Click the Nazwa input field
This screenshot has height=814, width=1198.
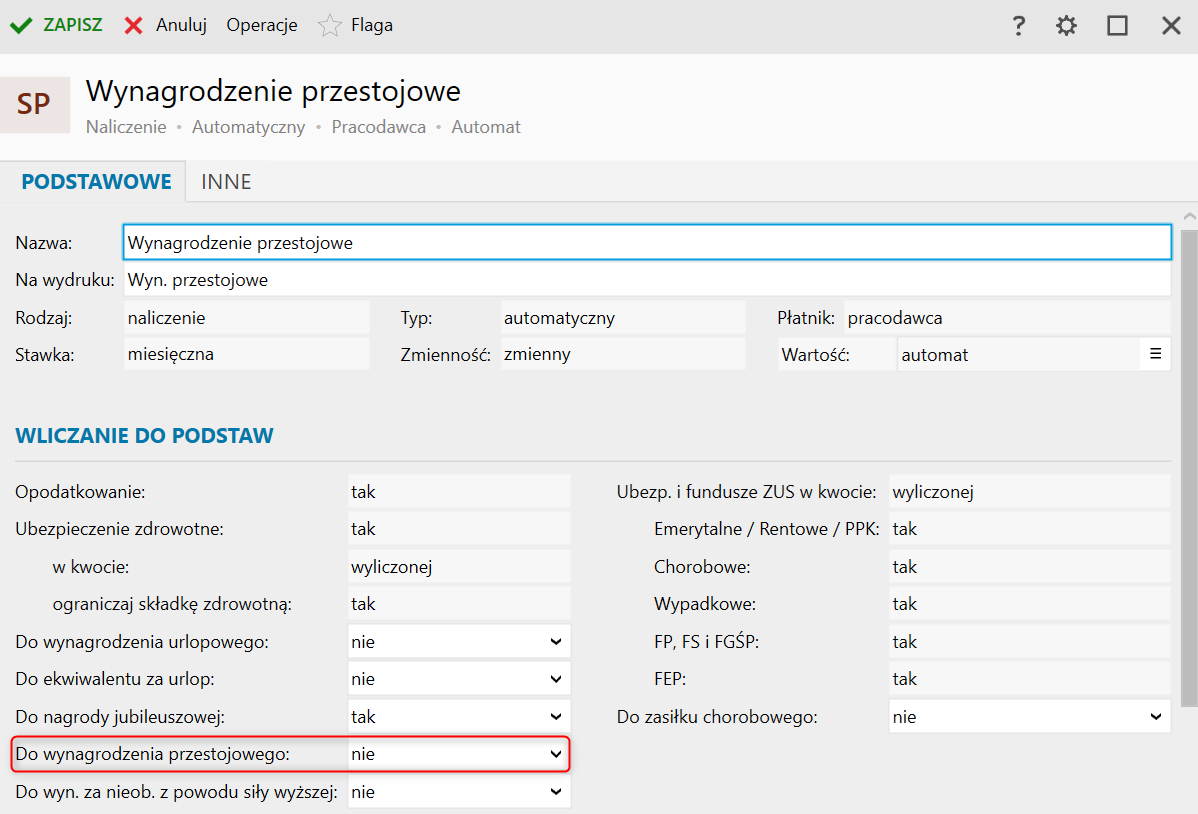646,242
